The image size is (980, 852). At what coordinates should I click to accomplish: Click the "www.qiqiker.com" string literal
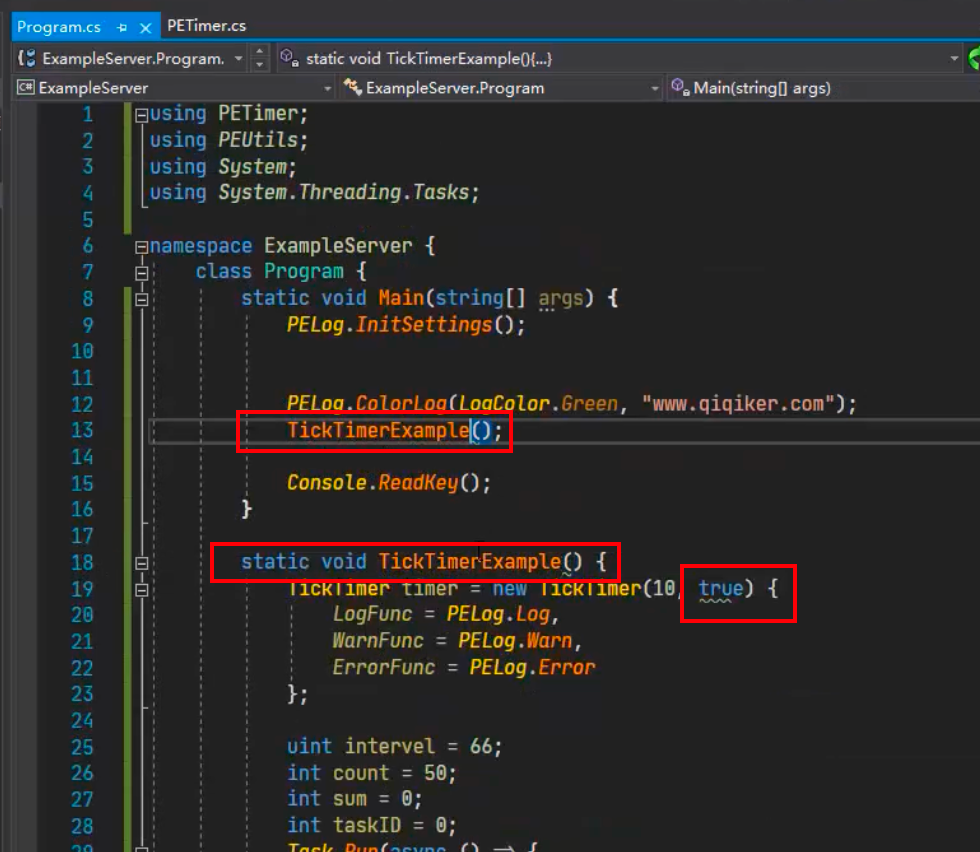tap(739, 404)
